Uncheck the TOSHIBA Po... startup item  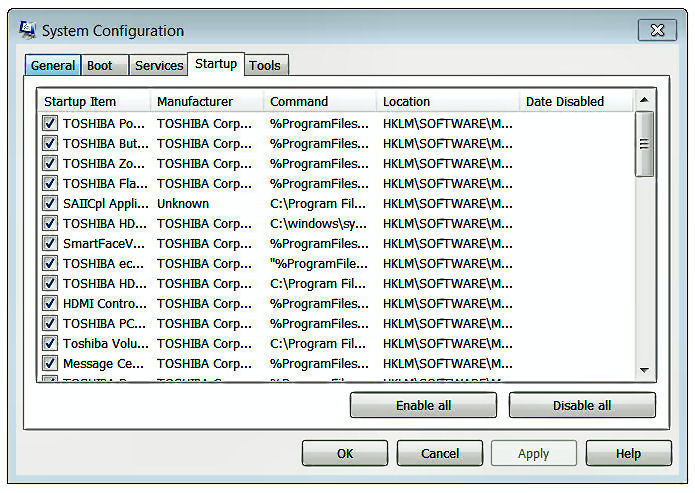(x=50, y=123)
